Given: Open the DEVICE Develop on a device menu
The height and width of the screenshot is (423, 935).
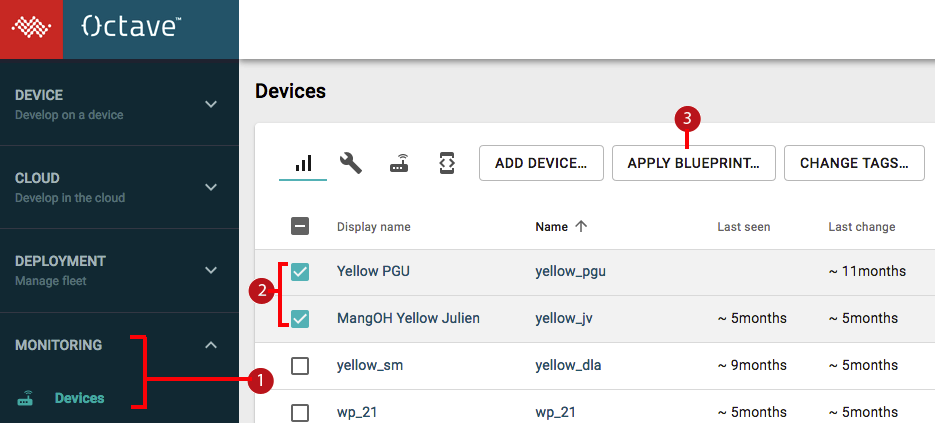Looking at the screenshot, I should [119, 104].
